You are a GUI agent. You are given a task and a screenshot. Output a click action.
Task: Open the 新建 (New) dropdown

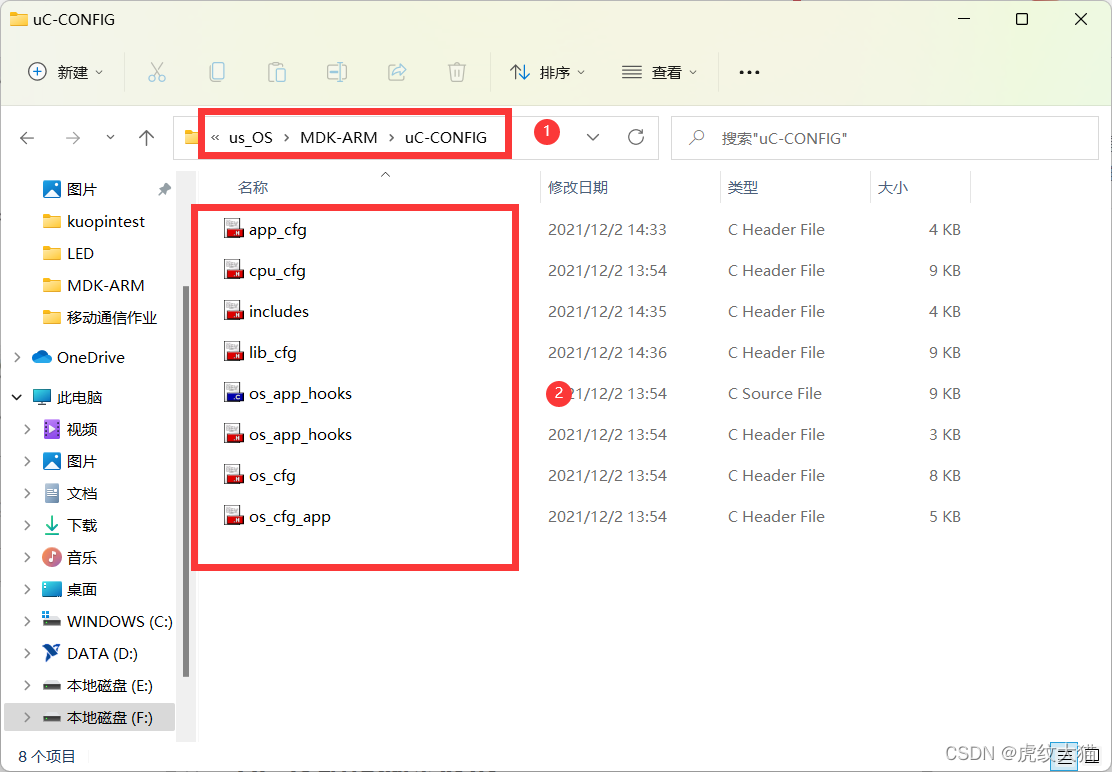pos(65,72)
